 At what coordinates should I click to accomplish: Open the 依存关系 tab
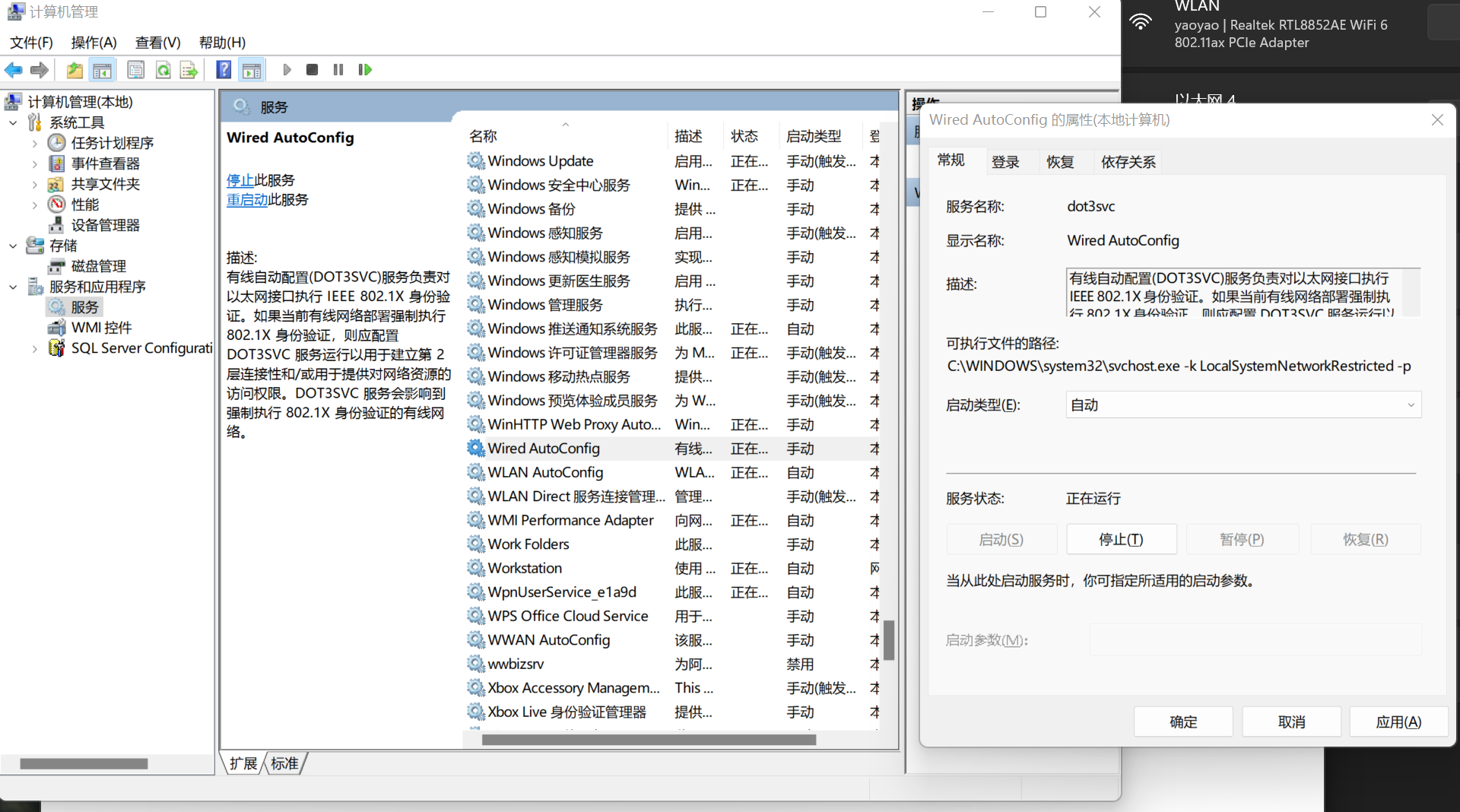(x=1128, y=161)
